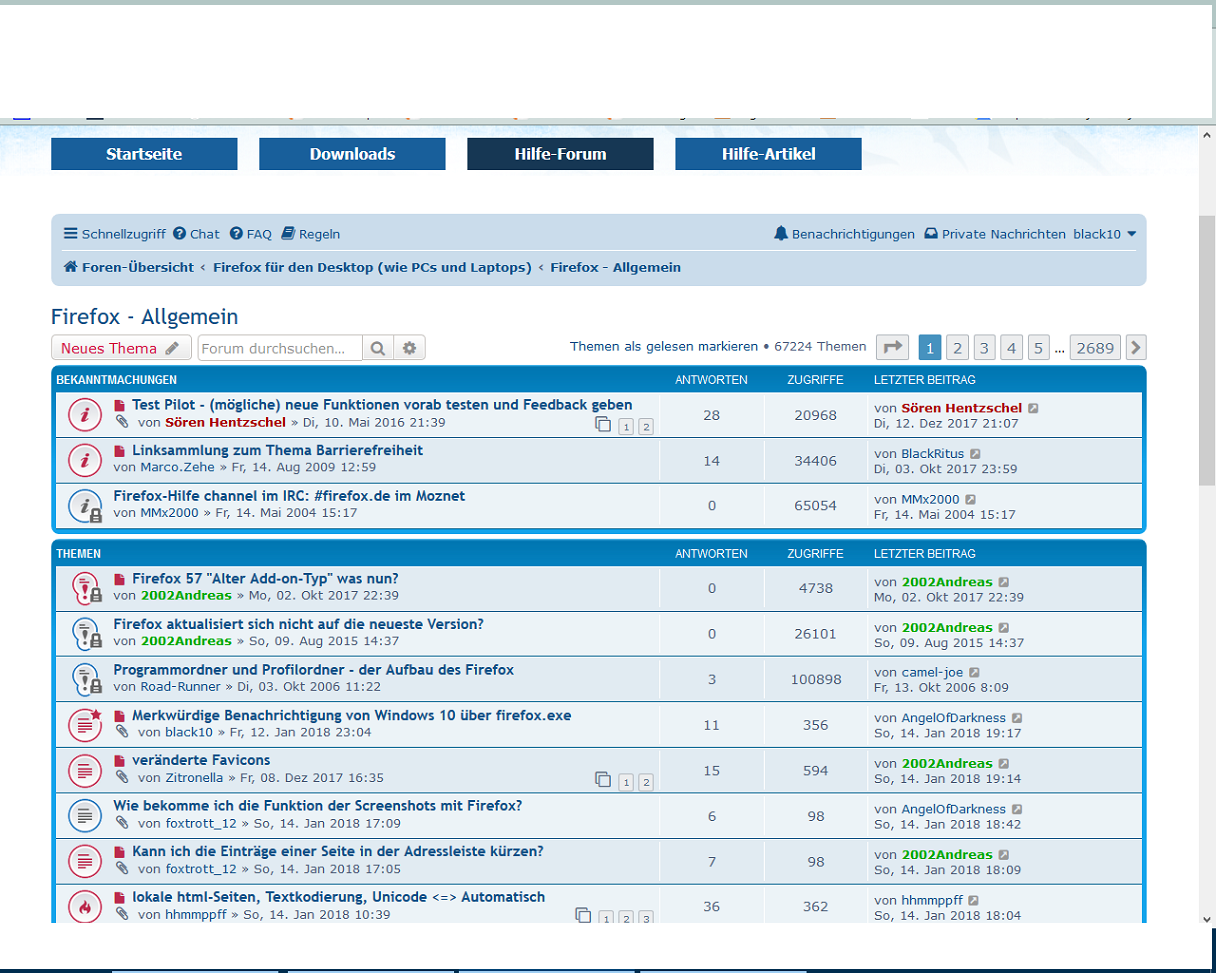Click into the Forum durchsuchen search field
This screenshot has height=973, width=1216.
click(279, 348)
